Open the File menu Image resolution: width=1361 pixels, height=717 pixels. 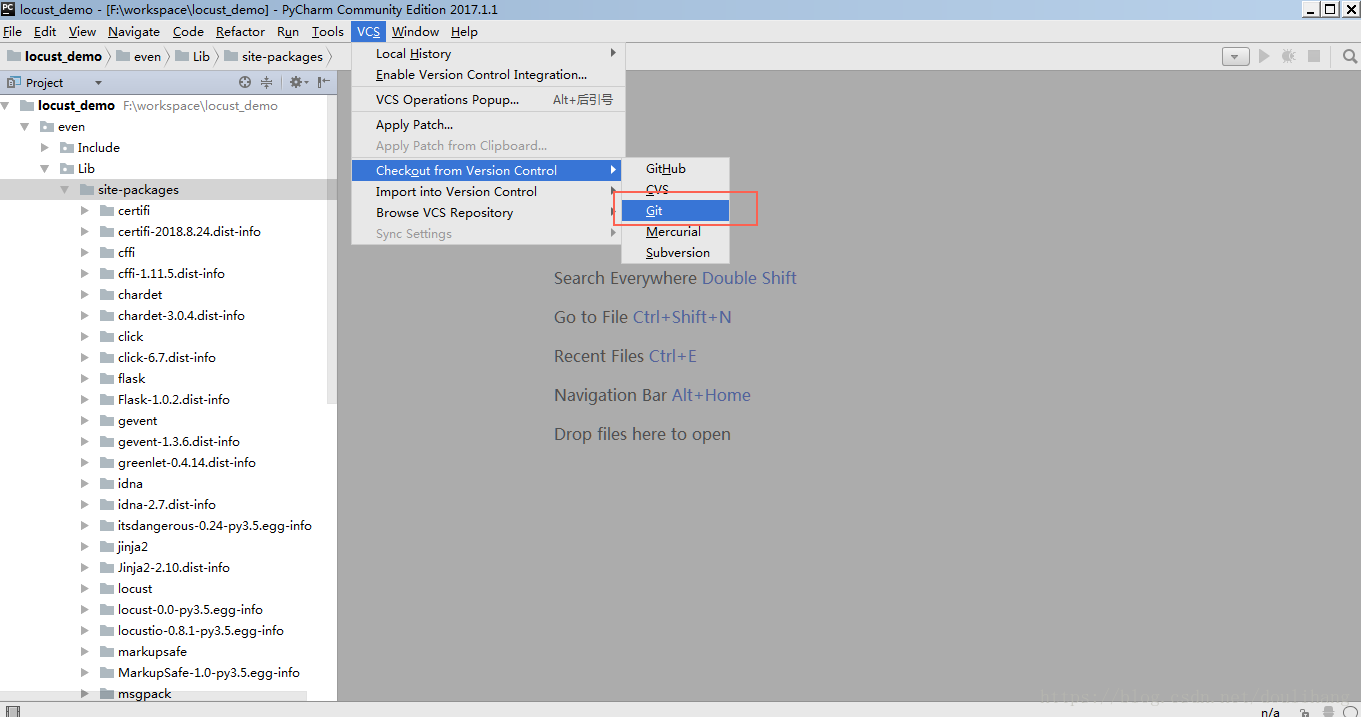12,32
